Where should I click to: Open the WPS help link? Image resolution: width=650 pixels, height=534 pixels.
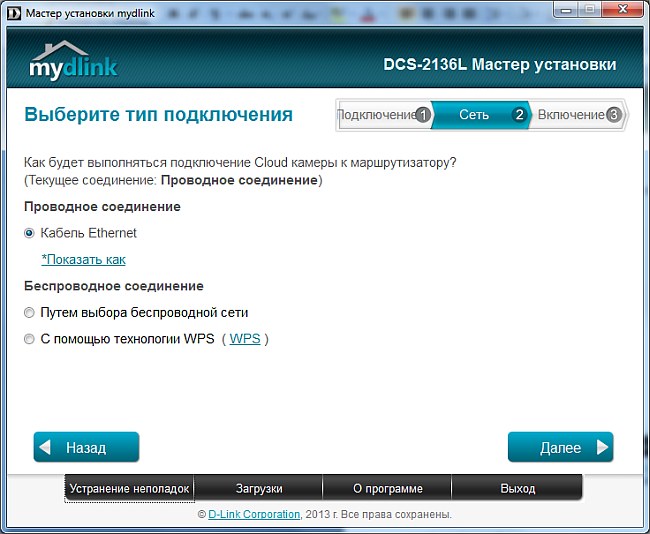pos(244,339)
